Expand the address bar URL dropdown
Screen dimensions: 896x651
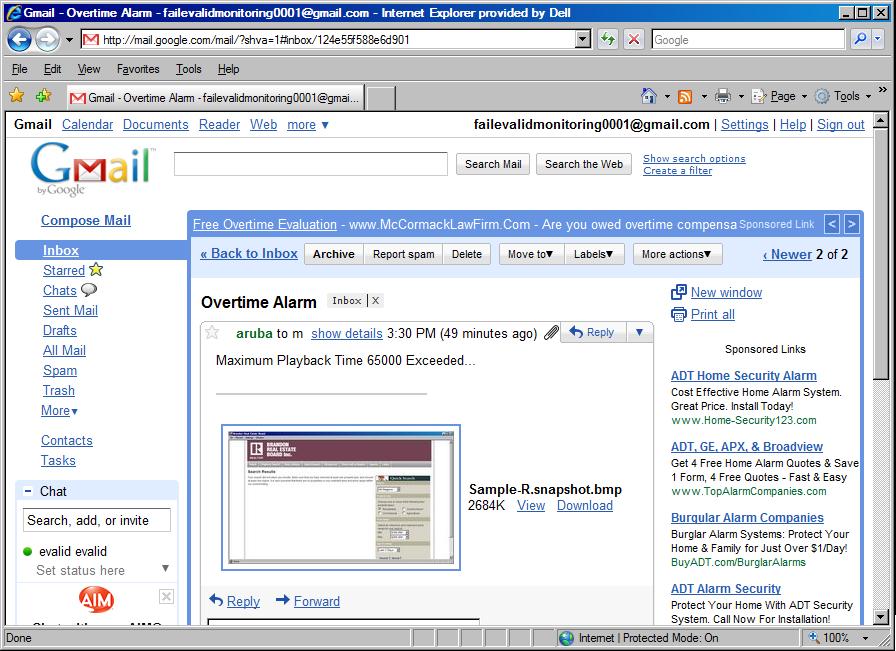coord(583,39)
